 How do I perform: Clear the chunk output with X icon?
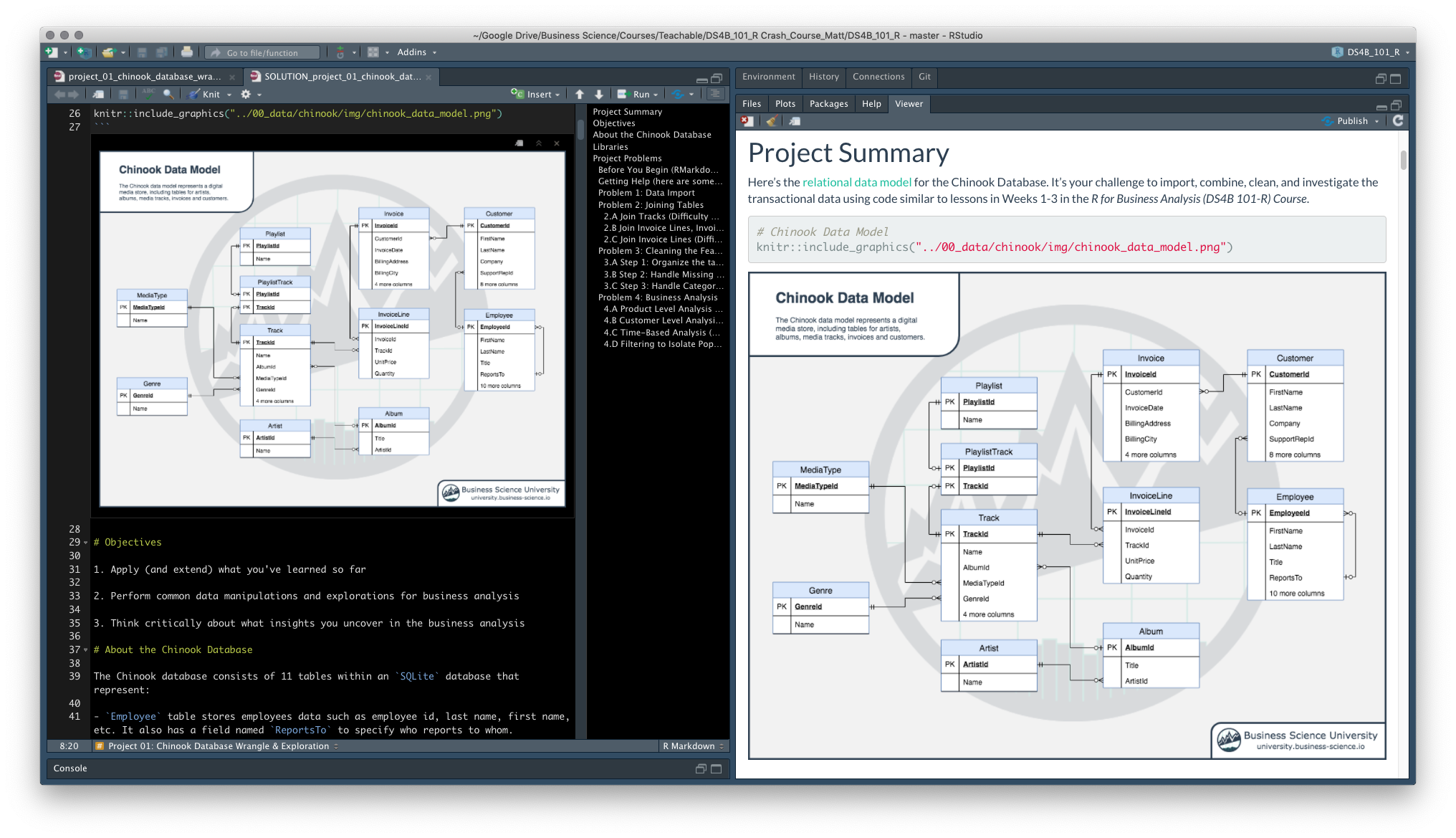pyautogui.click(x=557, y=143)
